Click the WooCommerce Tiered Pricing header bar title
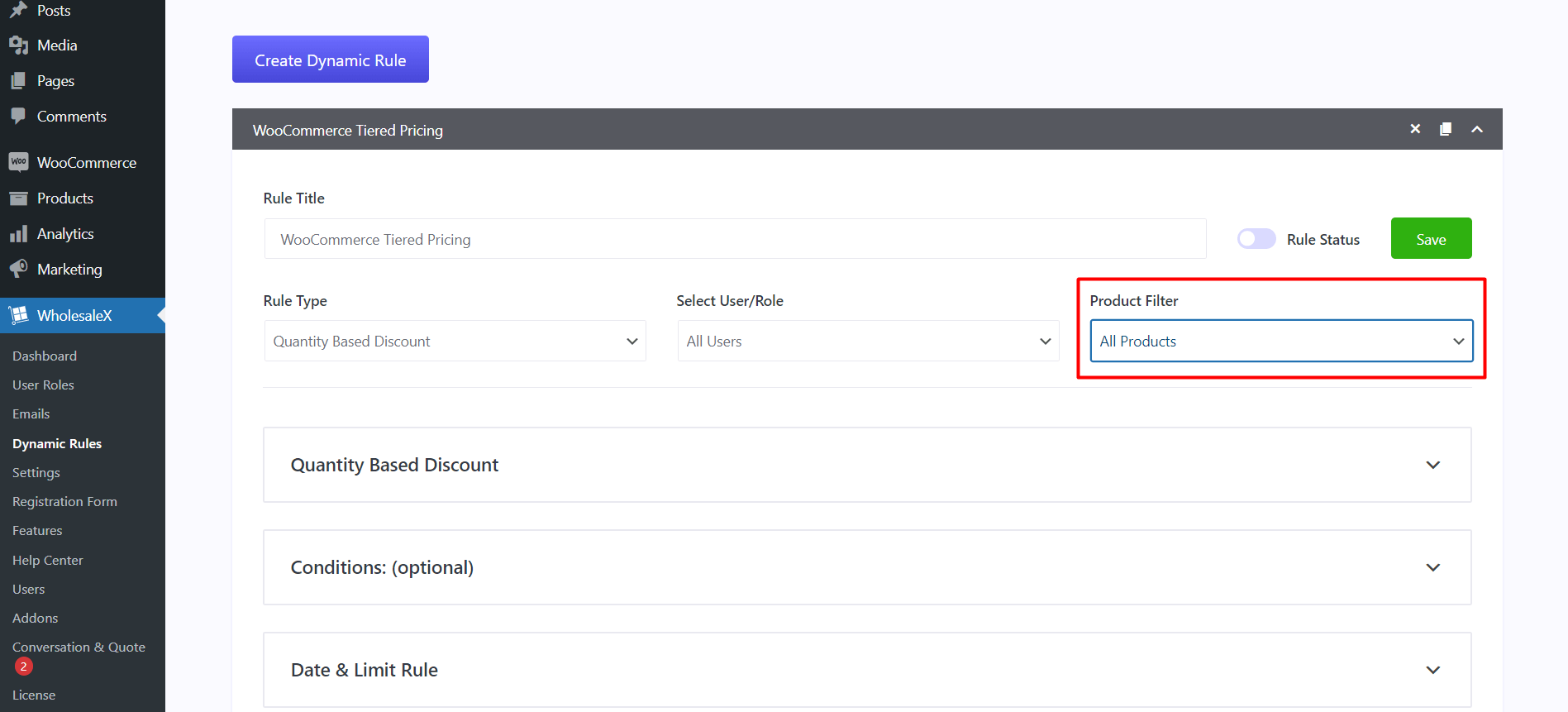The width and height of the screenshot is (1568, 712). (x=348, y=130)
